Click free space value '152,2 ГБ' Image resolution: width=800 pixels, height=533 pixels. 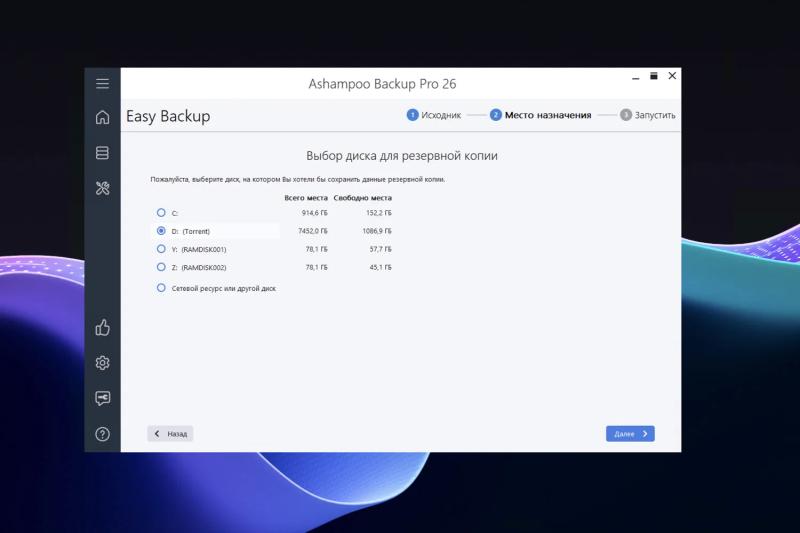[379, 213]
